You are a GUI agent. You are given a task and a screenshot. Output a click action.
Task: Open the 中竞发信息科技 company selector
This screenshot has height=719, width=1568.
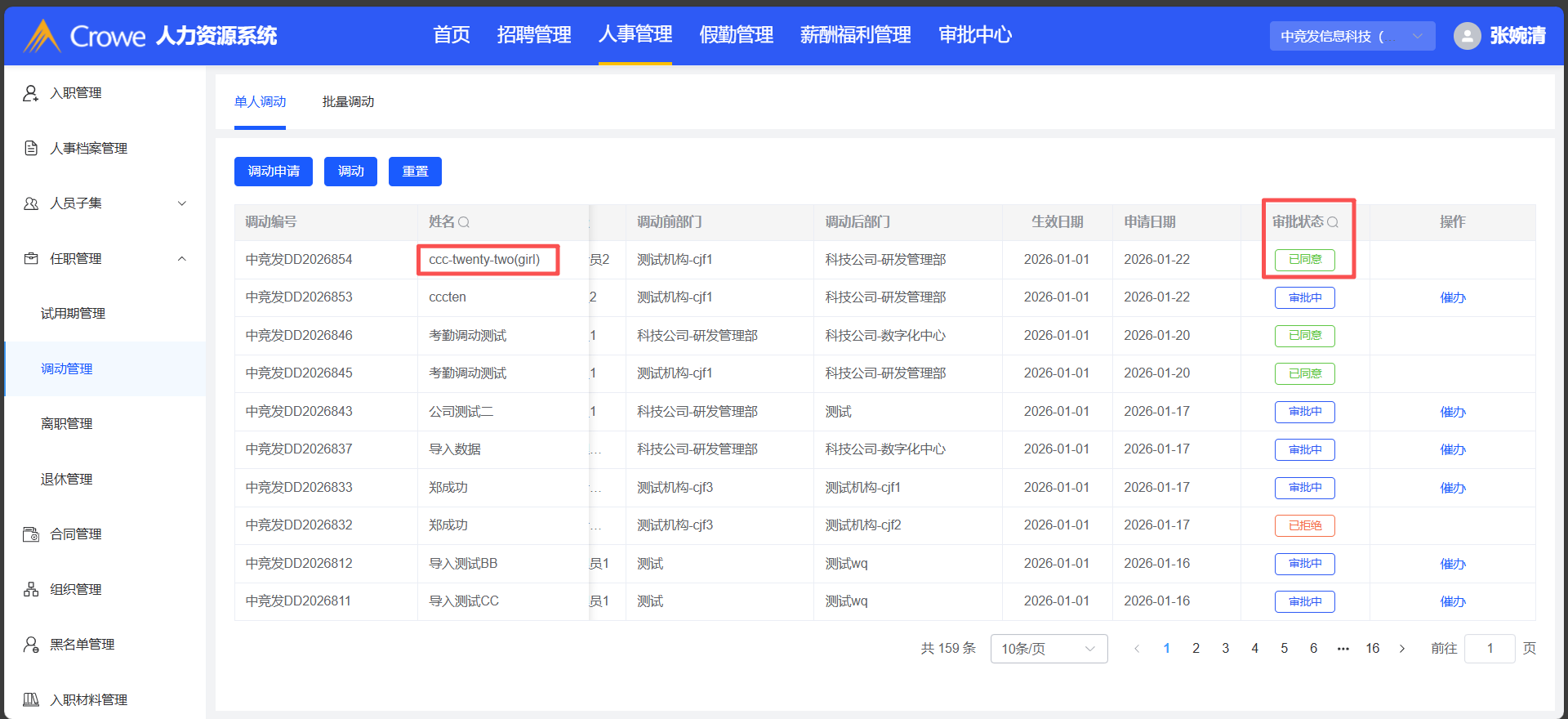point(1352,36)
